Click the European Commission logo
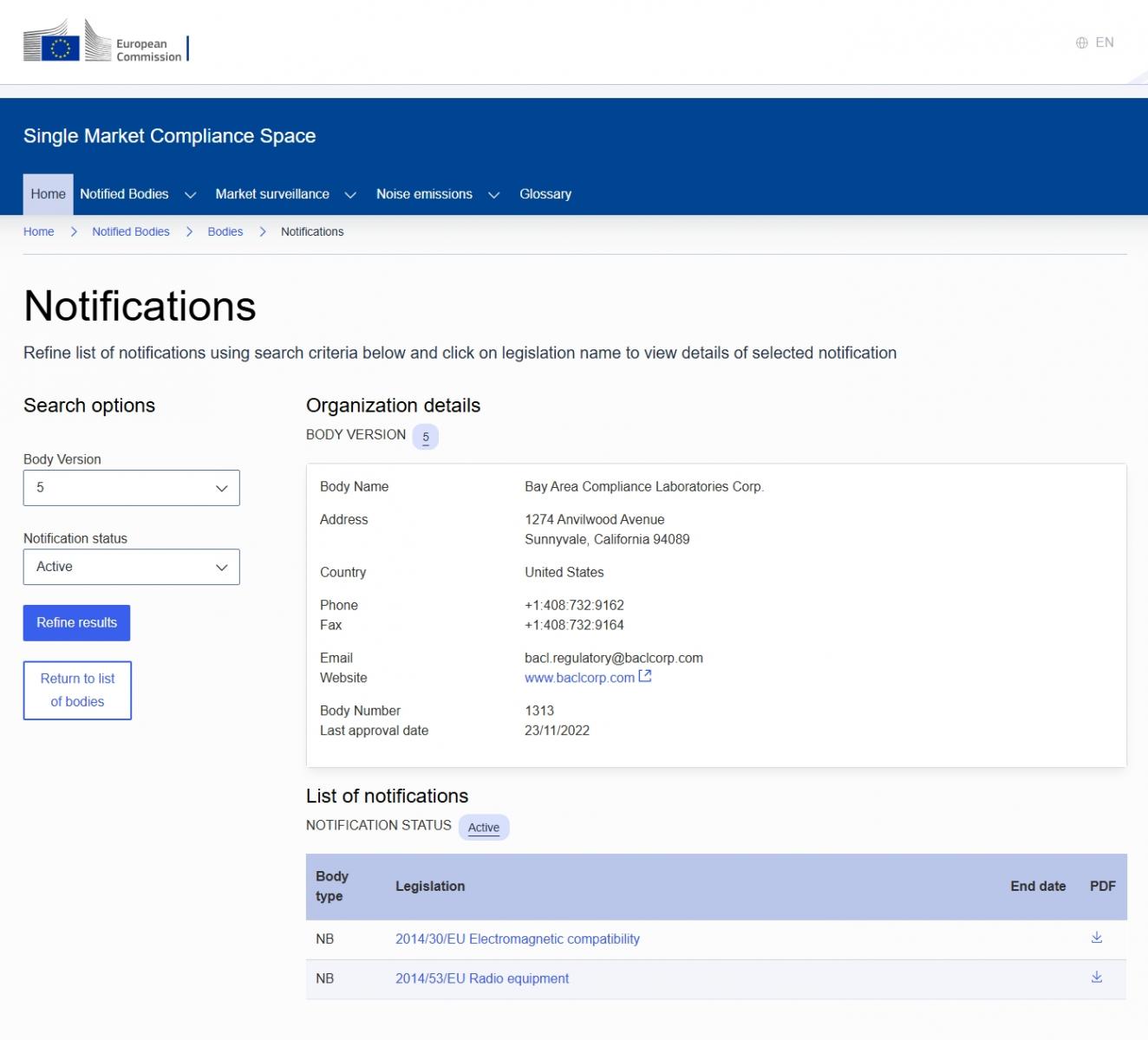 point(103,42)
